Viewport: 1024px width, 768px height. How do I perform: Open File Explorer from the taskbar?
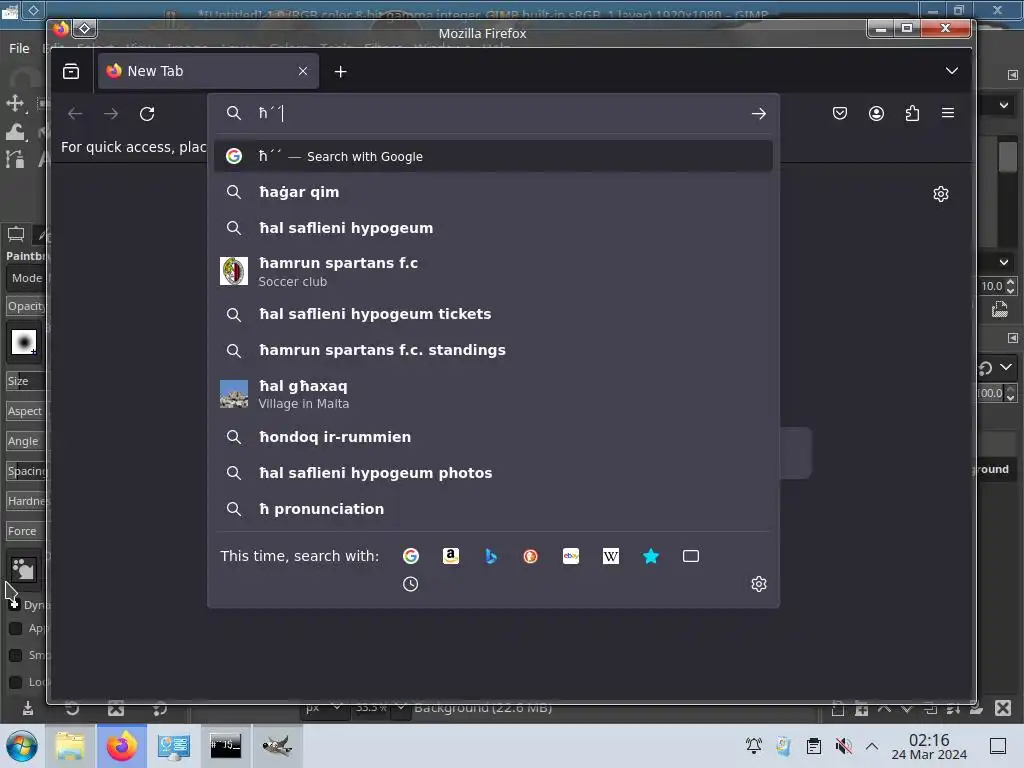pyautogui.click(x=70, y=746)
